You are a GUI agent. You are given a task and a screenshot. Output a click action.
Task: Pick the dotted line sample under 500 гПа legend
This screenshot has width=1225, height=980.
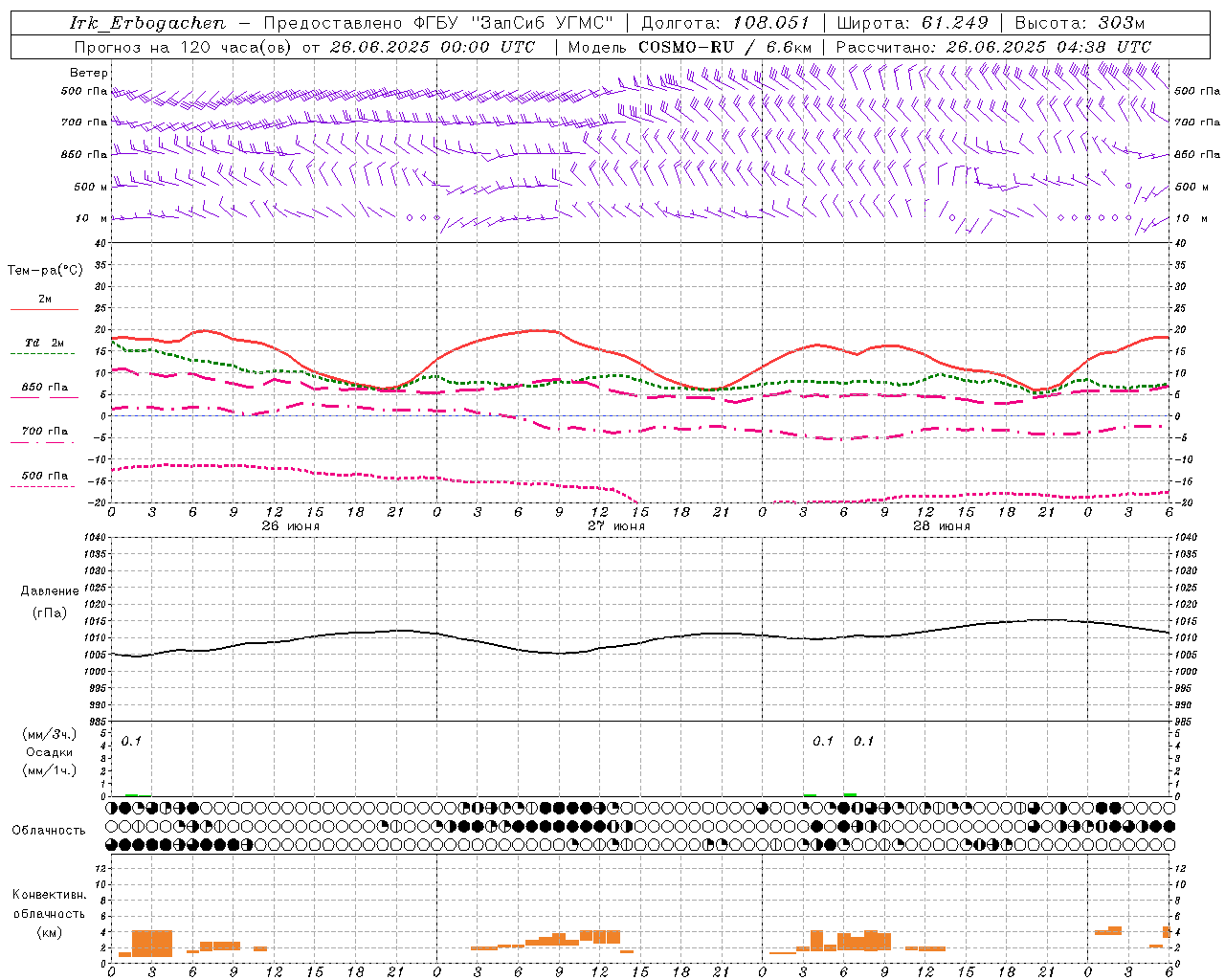42,486
